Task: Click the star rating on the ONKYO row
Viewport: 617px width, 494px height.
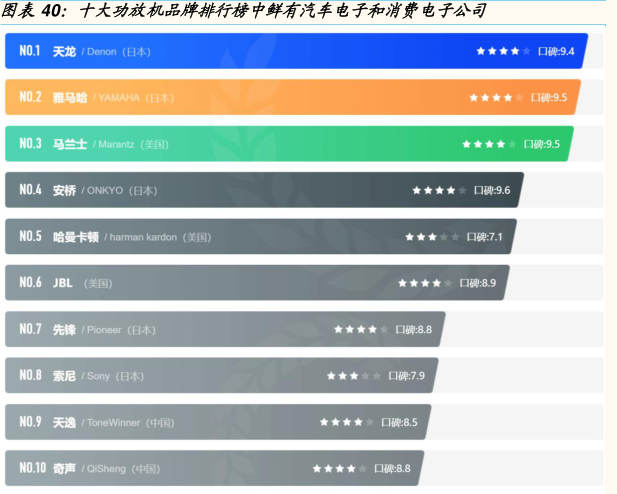Action: (x=439, y=191)
